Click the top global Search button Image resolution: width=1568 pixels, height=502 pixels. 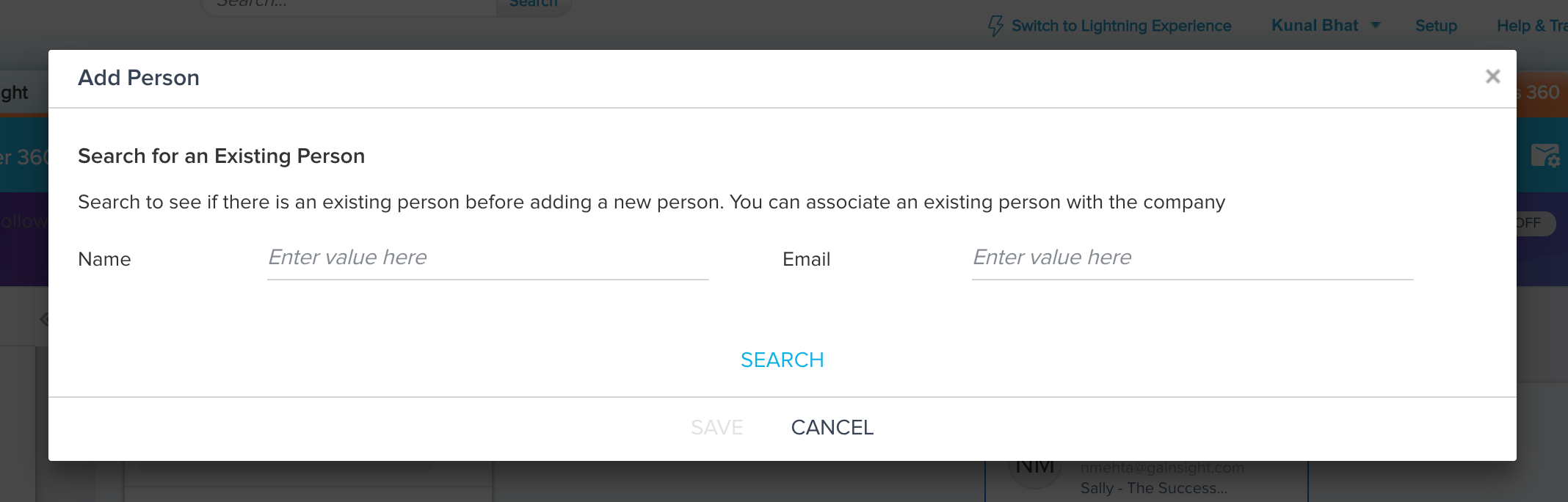coord(534,4)
